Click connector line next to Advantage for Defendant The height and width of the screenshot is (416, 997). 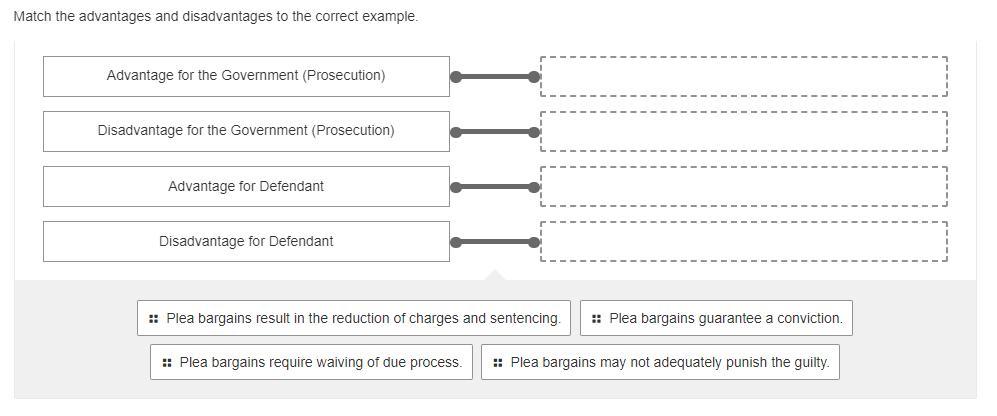495,187
